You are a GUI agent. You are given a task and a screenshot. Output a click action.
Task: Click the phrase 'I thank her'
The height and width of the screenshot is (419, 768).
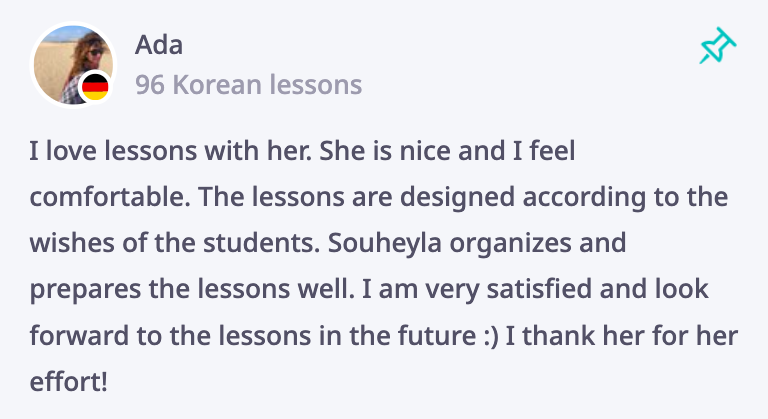[x=550, y=336]
